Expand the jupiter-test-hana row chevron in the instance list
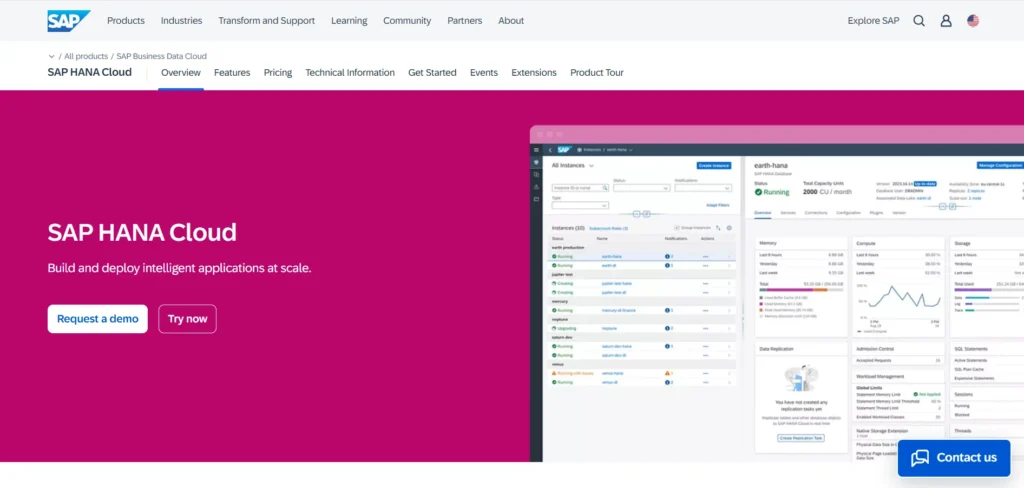1024x488 pixels. (729, 284)
